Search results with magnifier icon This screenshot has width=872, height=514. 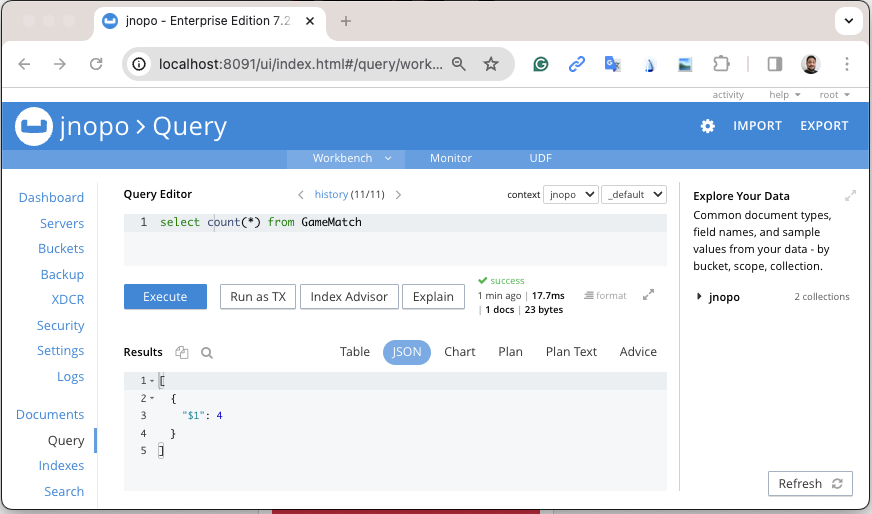click(207, 353)
